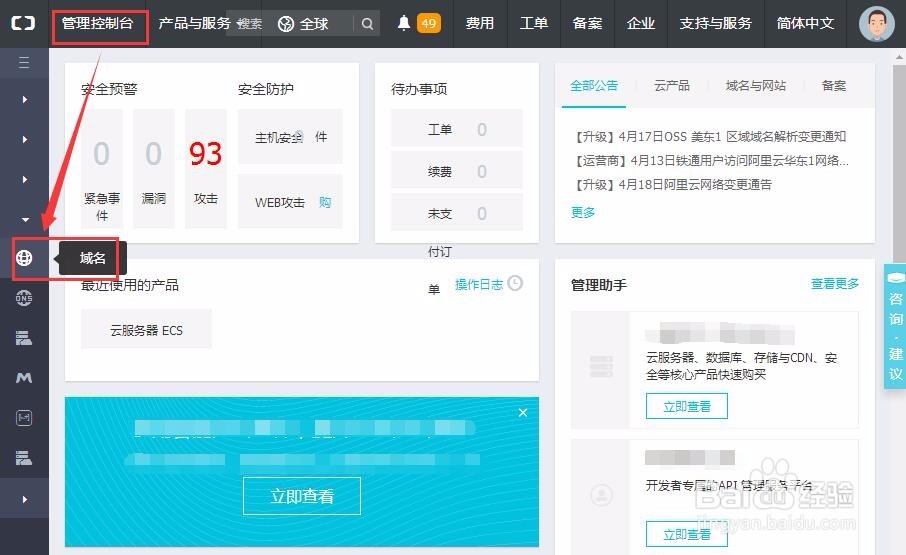The height and width of the screenshot is (555, 906).
Task: Open recently used 云服务器 ECS product
Action: (146, 330)
